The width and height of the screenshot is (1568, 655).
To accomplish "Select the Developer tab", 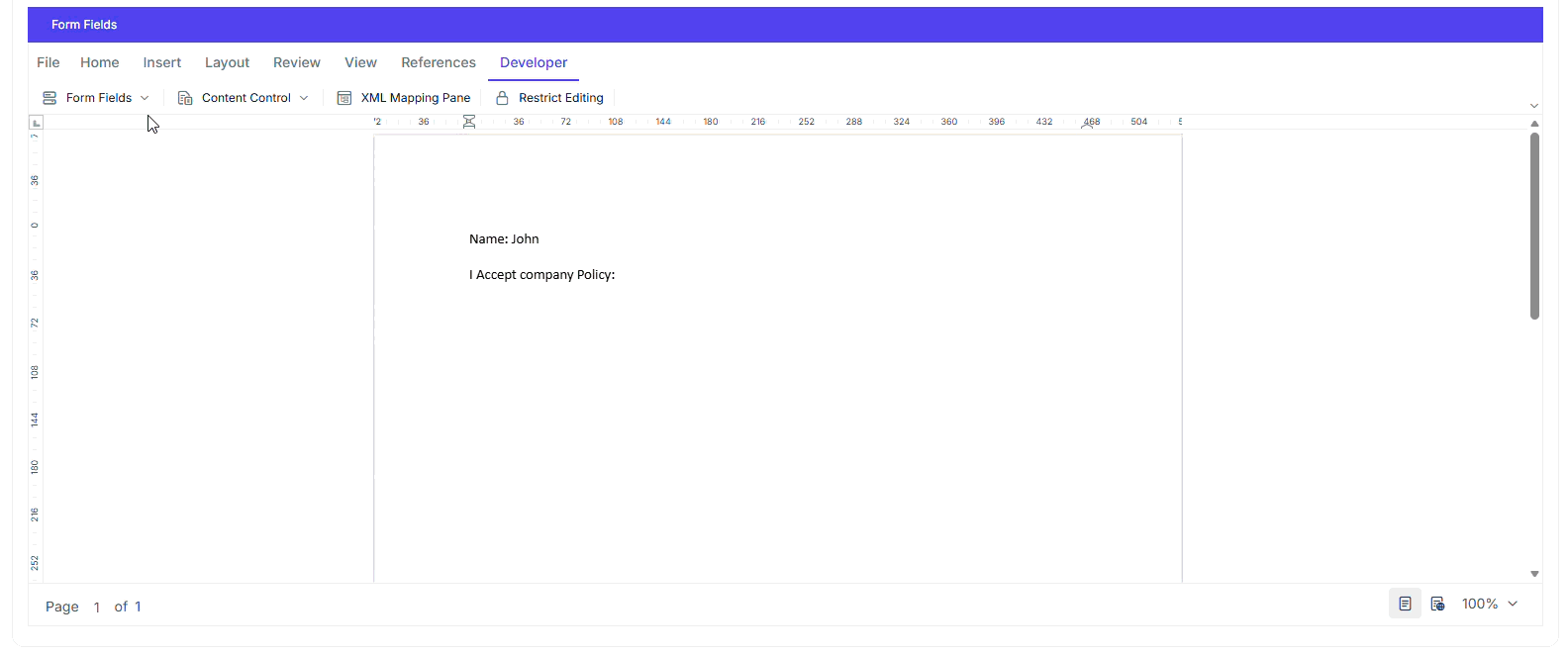I will [534, 62].
